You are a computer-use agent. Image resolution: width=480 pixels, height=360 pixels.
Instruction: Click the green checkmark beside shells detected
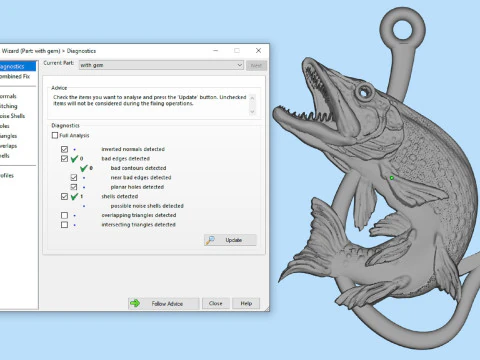coord(74,196)
